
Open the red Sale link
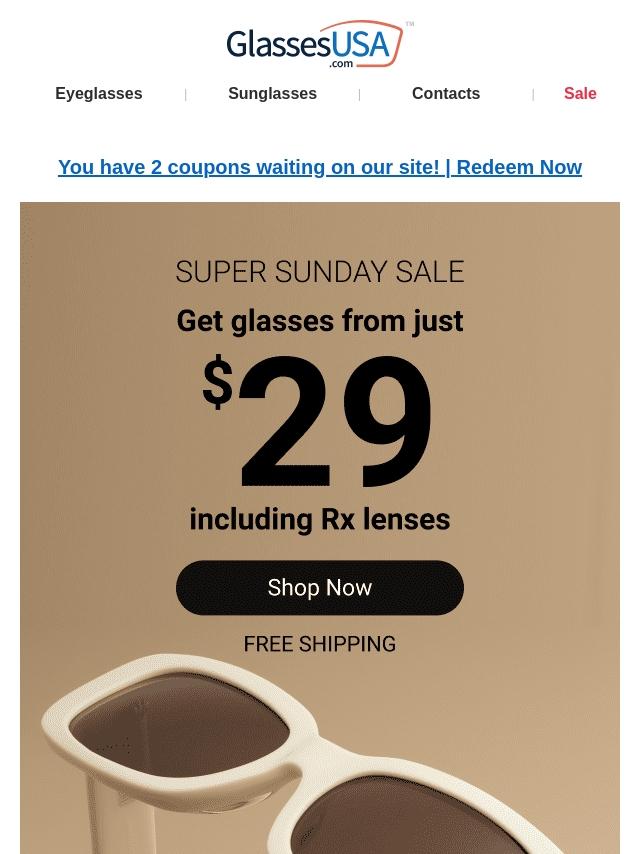580,93
